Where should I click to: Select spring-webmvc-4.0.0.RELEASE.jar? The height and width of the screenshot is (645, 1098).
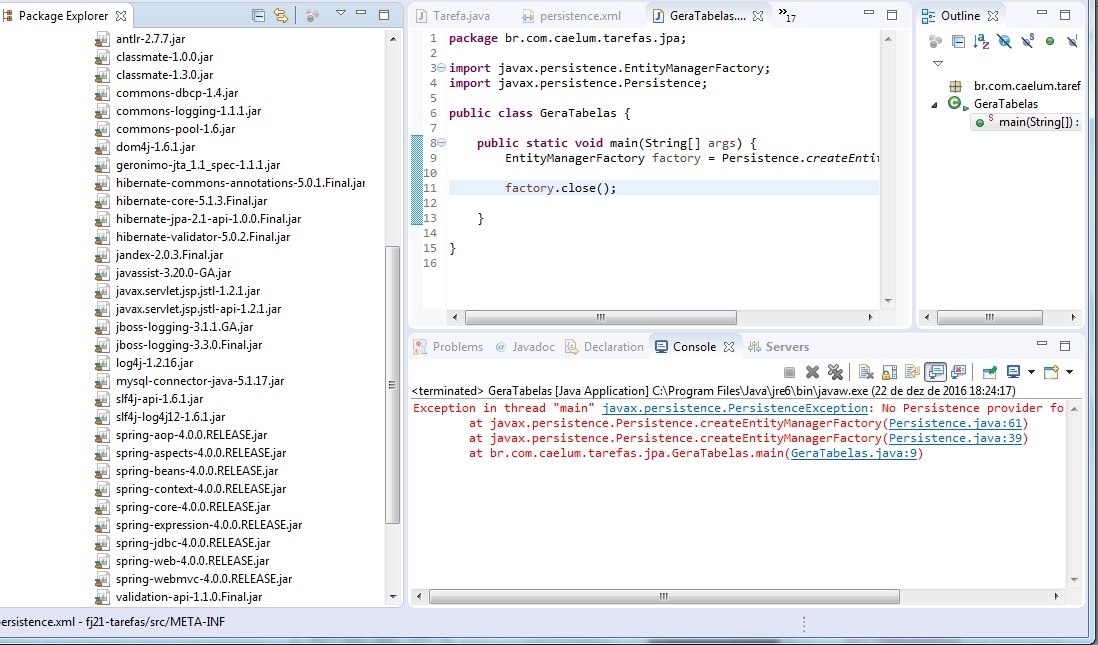[204, 579]
